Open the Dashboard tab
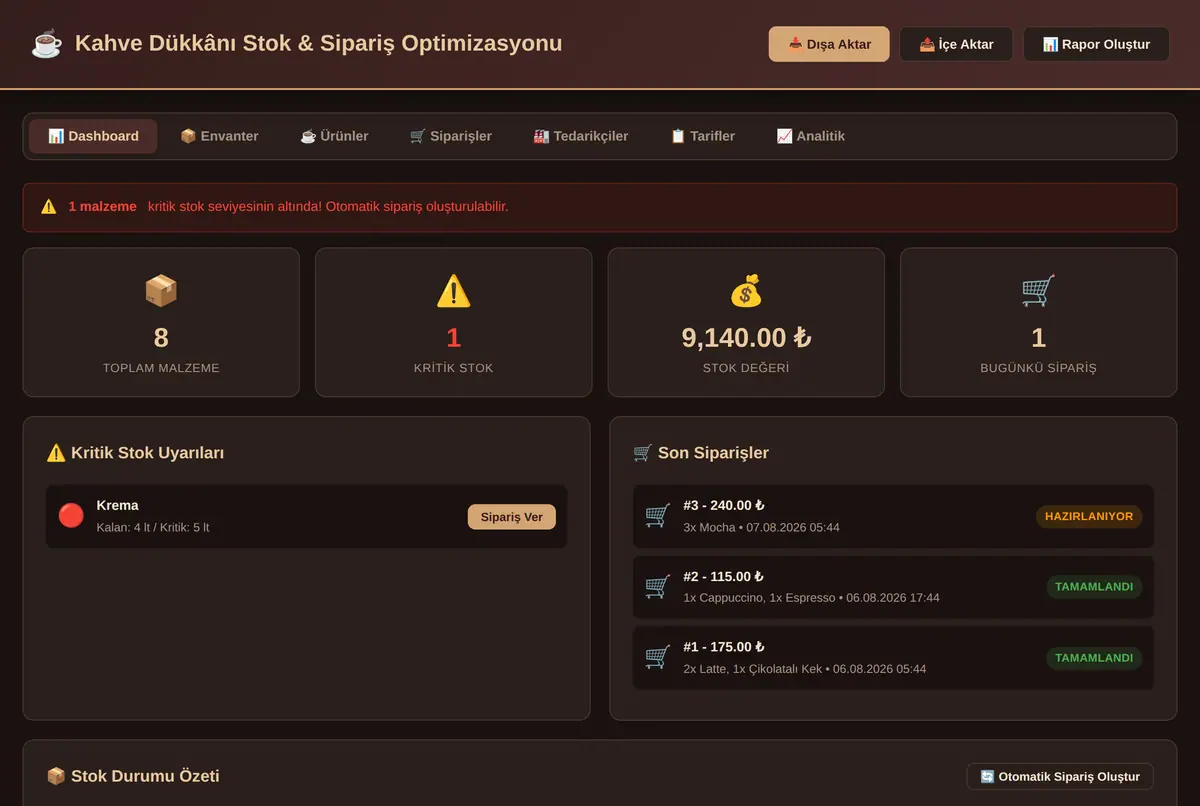Screen dimensions: 1200x806 pos(93,136)
